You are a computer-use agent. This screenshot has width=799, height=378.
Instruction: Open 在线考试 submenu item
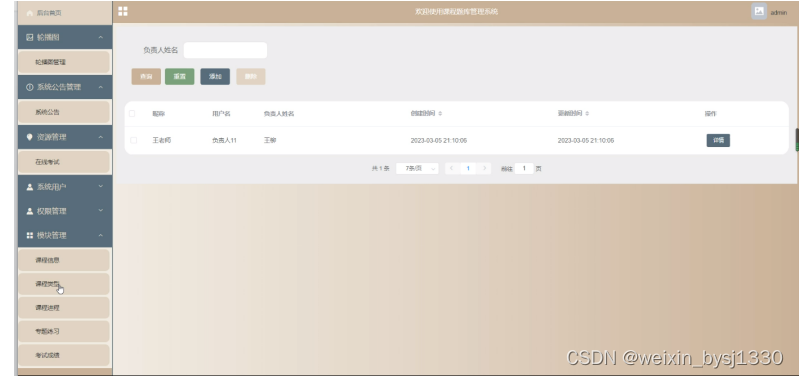[64, 162]
